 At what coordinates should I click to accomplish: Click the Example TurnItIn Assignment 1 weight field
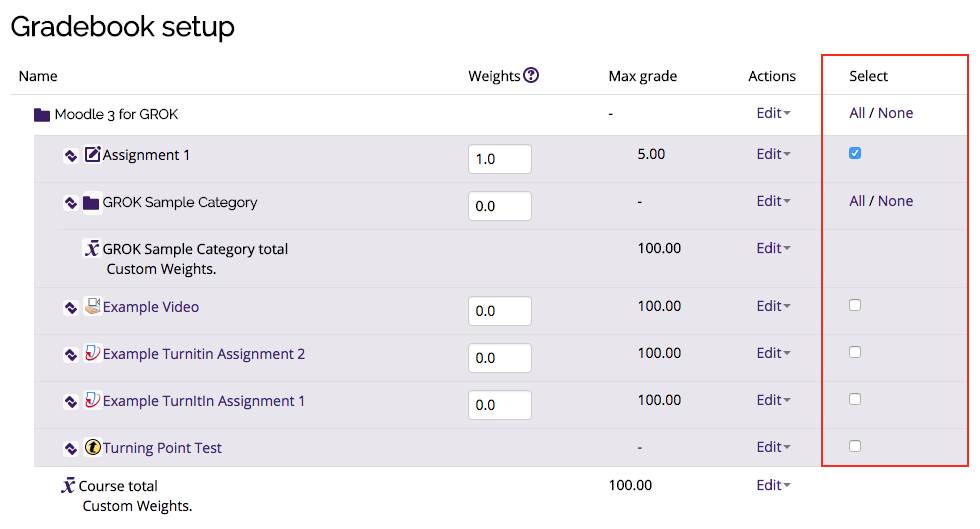[x=500, y=405]
